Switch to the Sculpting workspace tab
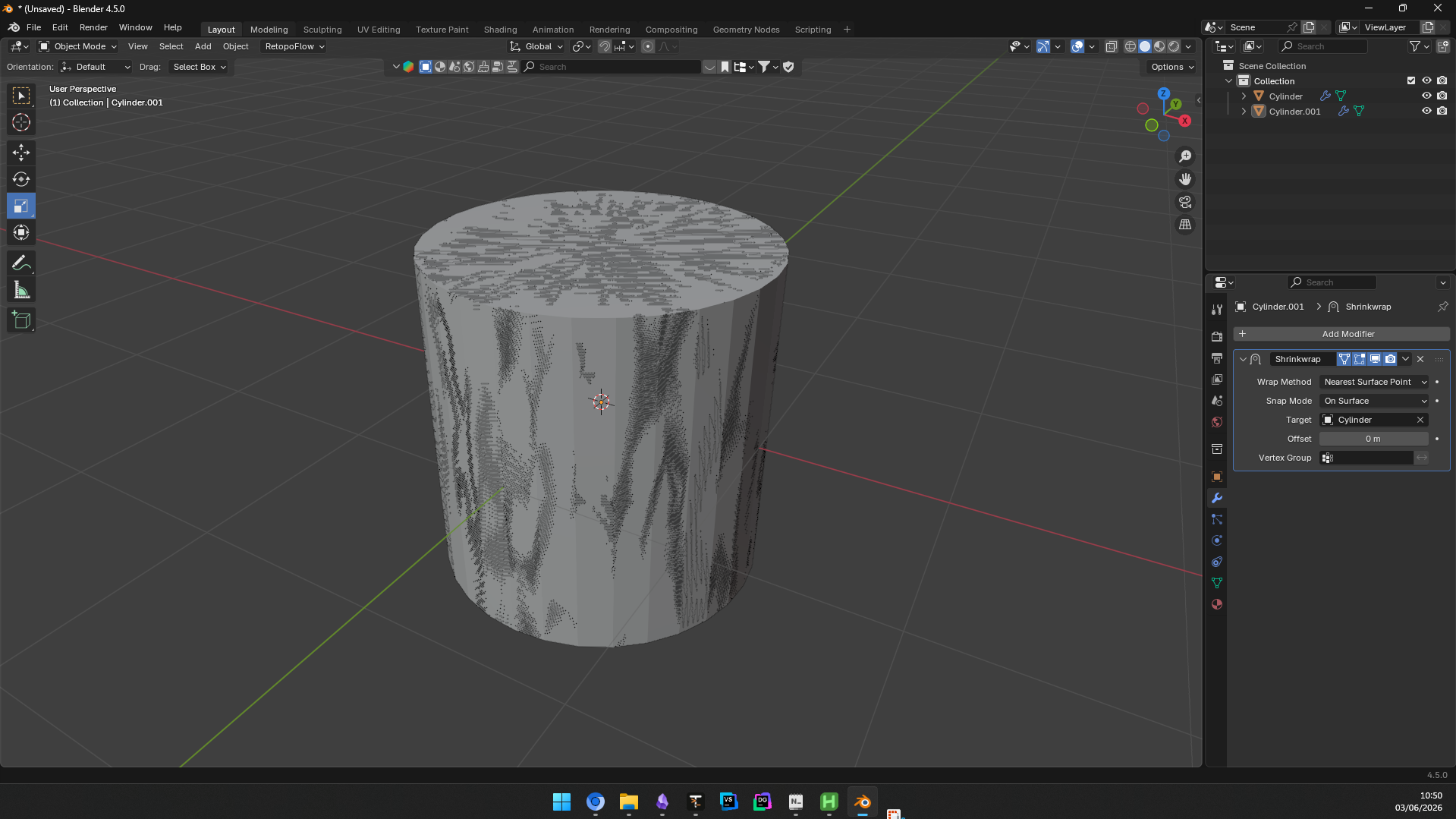Viewport: 1456px width, 819px height. point(322,30)
